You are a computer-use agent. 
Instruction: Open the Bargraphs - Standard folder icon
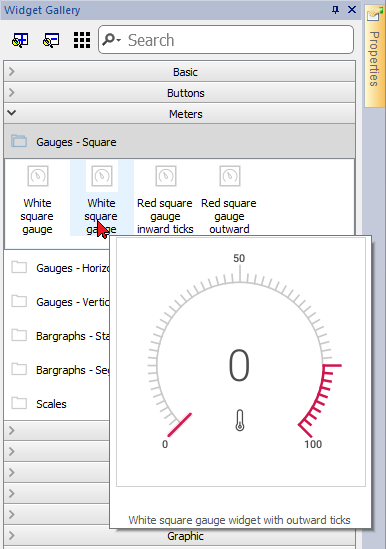[x=19, y=335]
